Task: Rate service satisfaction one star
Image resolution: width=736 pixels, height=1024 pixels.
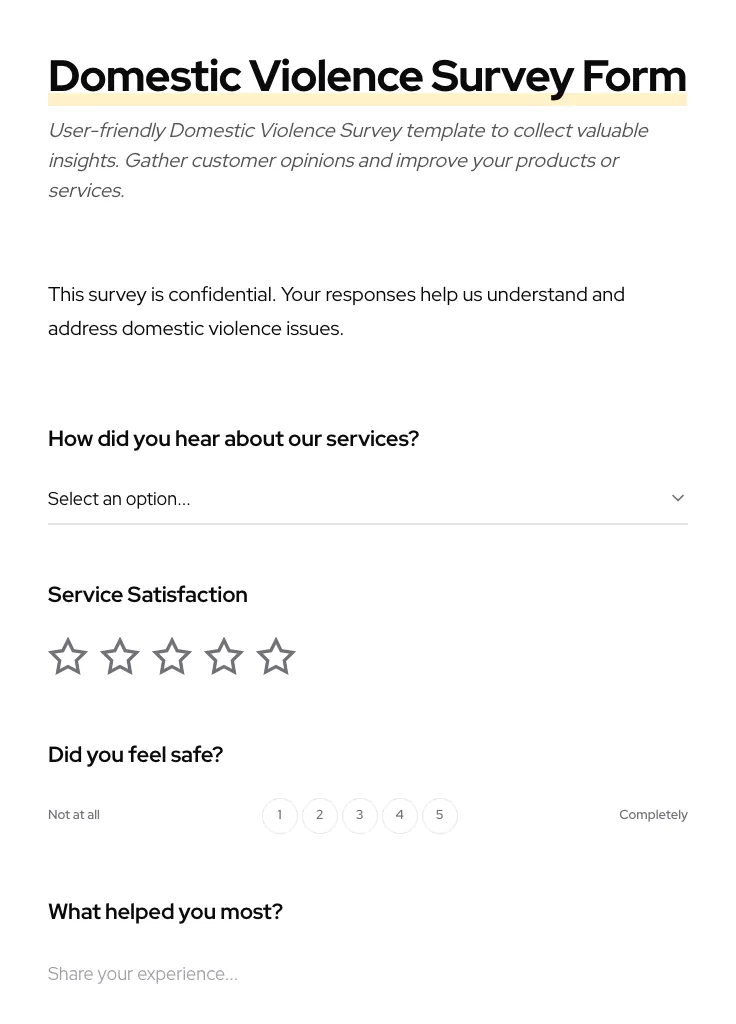Action: pyautogui.click(x=68, y=657)
